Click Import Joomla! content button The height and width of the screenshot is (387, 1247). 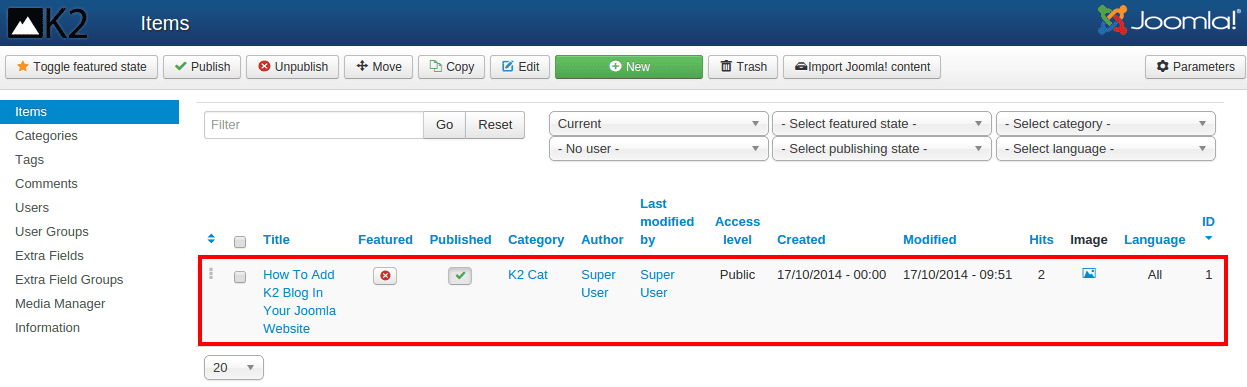pos(862,67)
